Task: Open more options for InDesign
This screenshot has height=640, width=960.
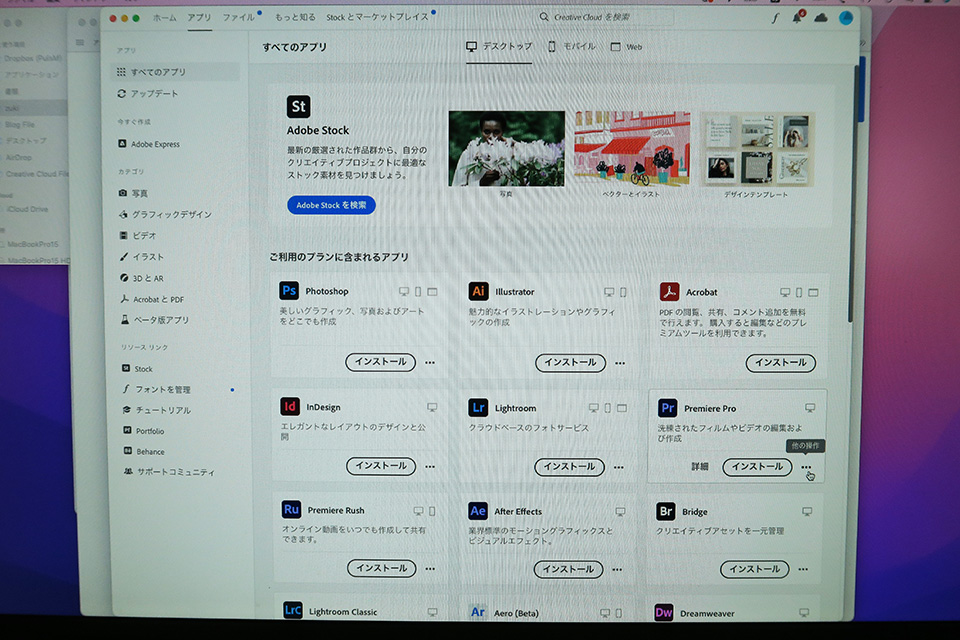Action: pyautogui.click(x=430, y=467)
